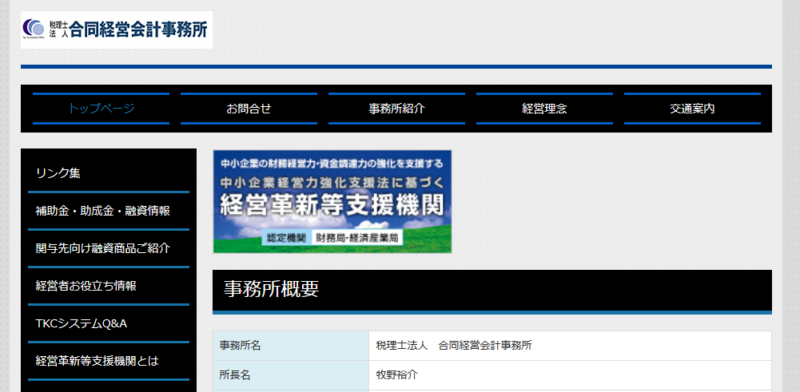This screenshot has height=392, width=800.
Task: Click the 事務所概要 section heading
Action: coord(492,289)
